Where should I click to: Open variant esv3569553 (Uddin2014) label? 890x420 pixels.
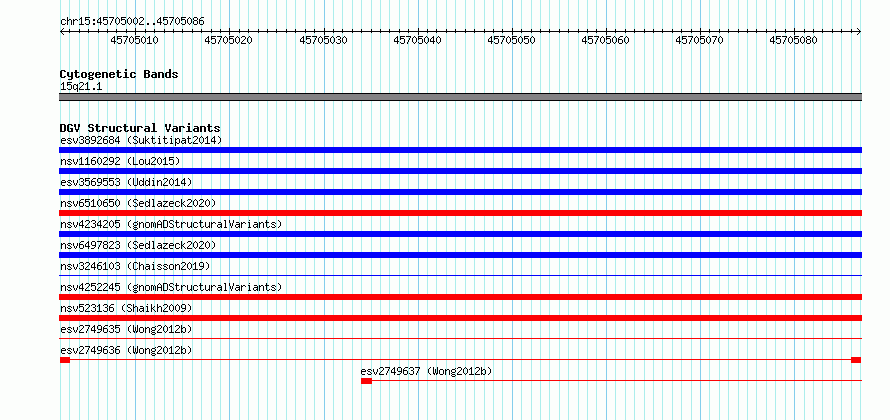pos(126,182)
